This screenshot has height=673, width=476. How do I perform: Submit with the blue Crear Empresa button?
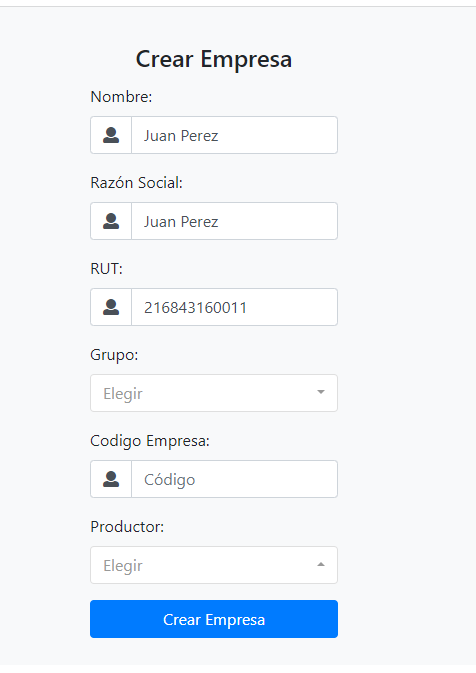(214, 619)
